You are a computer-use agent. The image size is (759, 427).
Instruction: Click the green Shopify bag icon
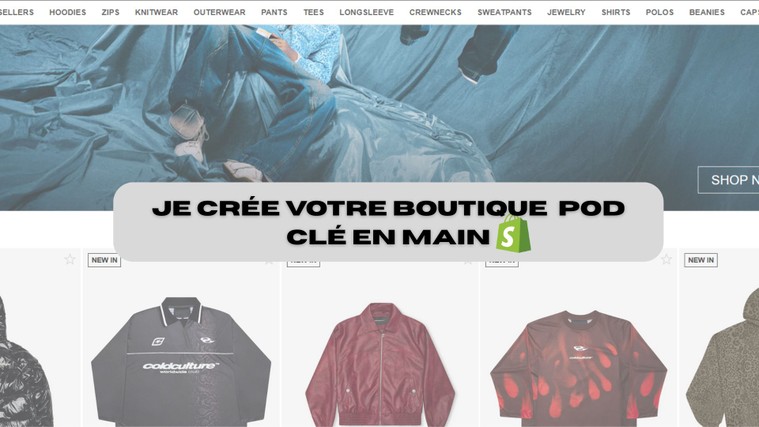[513, 234]
